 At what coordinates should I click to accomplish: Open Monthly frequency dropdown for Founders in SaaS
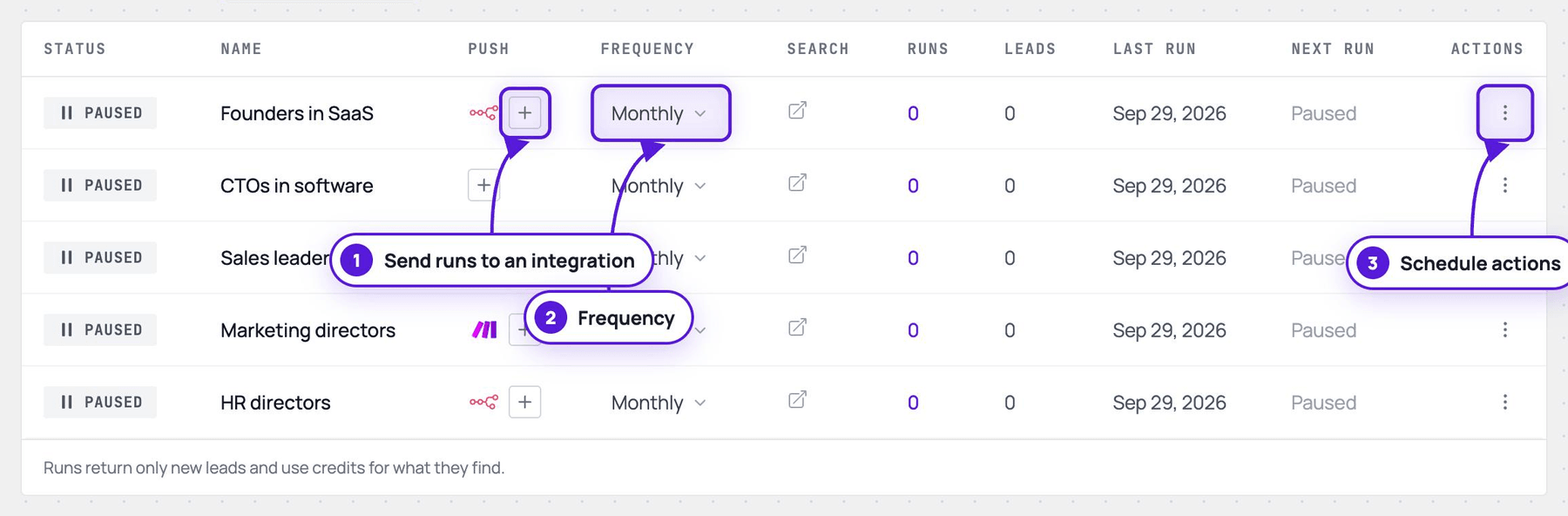tap(659, 113)
